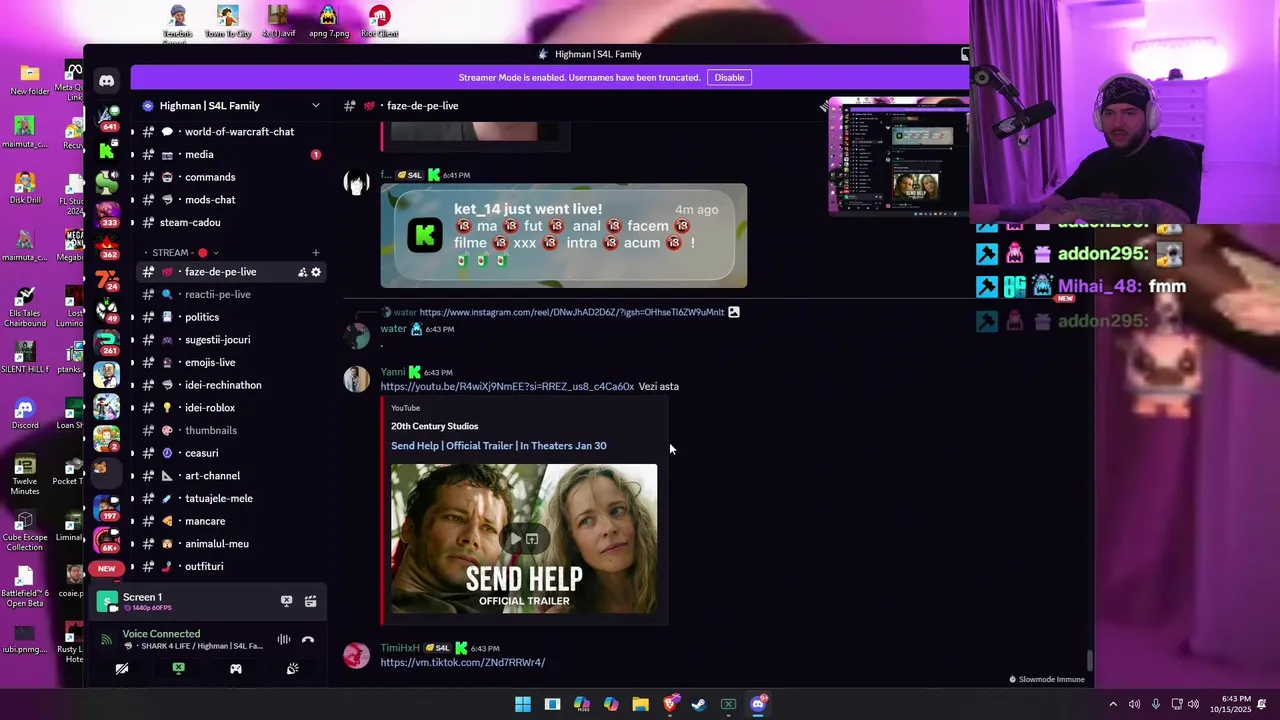Open server with 641 badge
This screenshot has width=1280, height=720.
[106, 117]
